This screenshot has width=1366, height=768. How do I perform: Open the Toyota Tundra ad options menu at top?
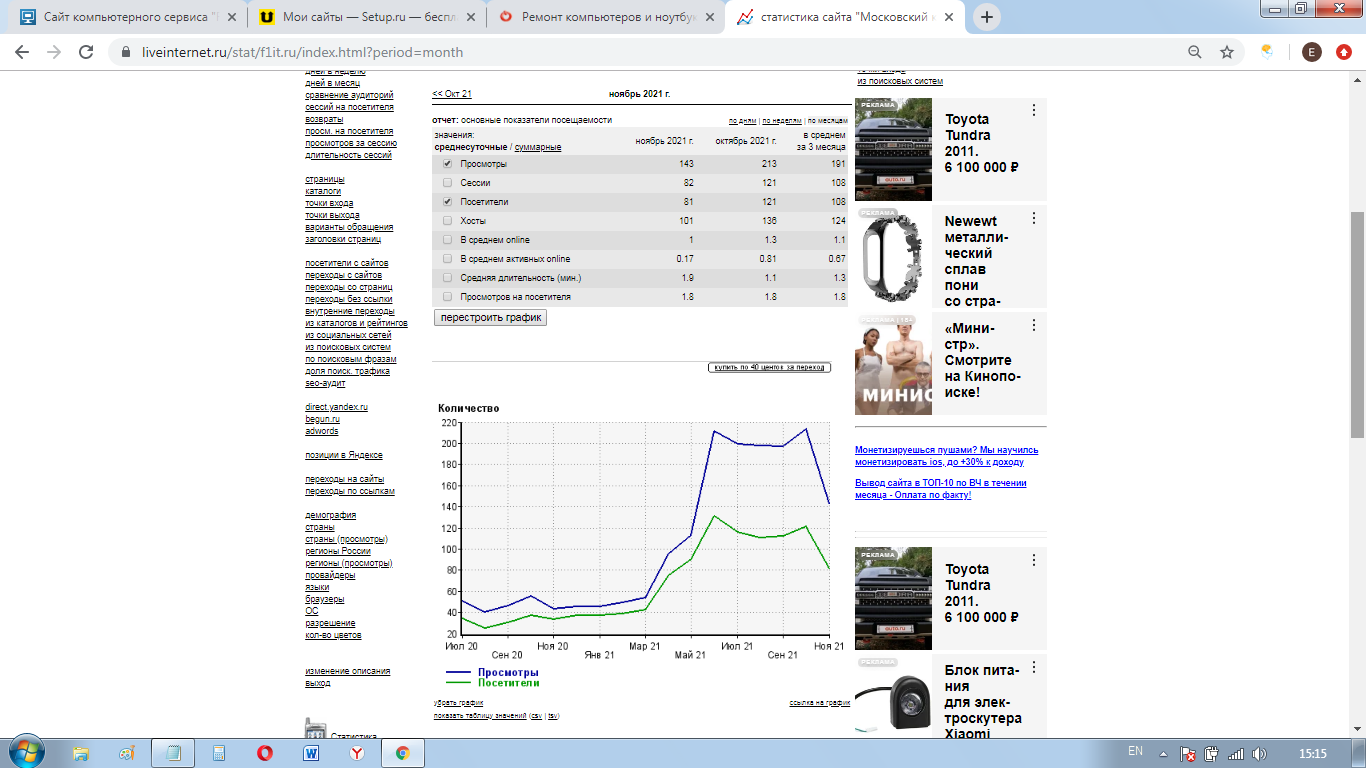pyautogui.click(x=1034, y=111)
